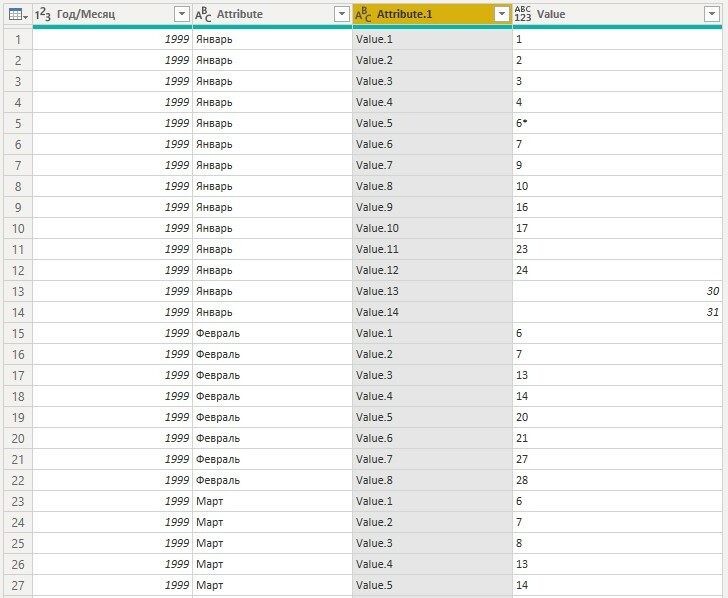Select row number 27

tap(18, 585)
